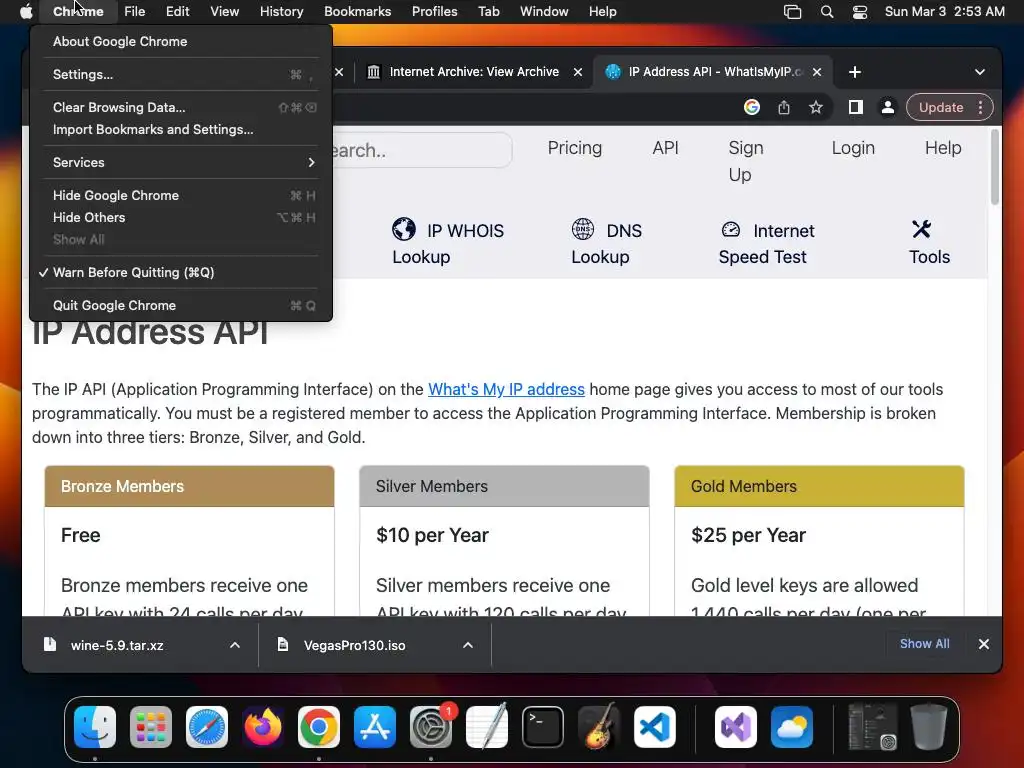Select Import Bookmarks and Settings...

[x=181, y=129]
